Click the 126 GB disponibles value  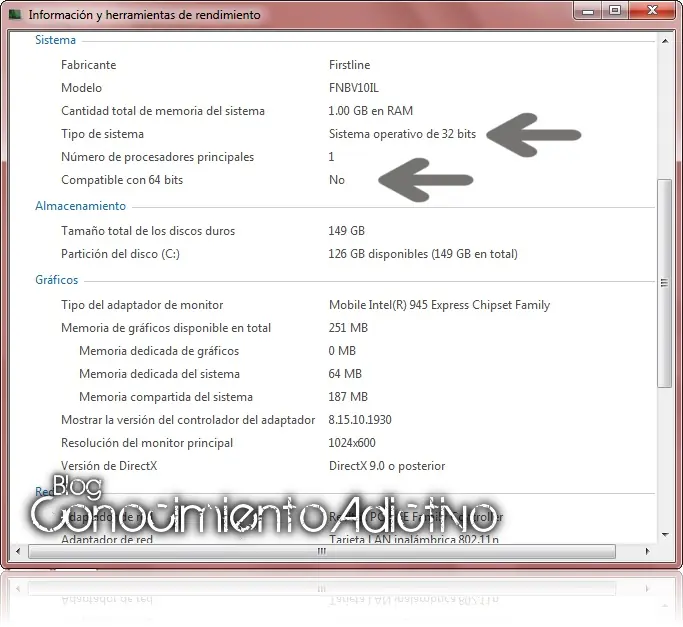[423, 254]
